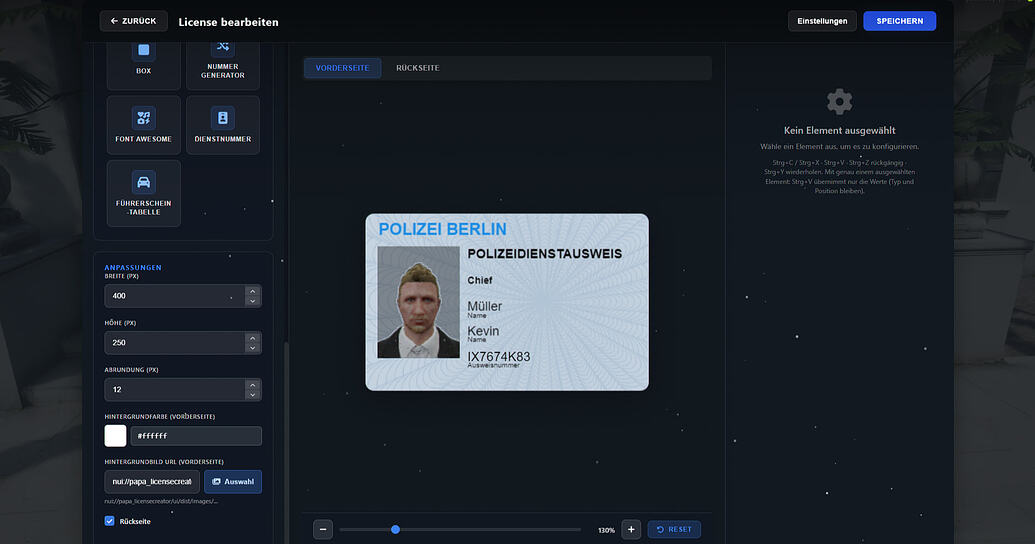Screen dimensions: 1035x544
Task: Click the 130% zoom readout
Action: [x=606, y=530]
